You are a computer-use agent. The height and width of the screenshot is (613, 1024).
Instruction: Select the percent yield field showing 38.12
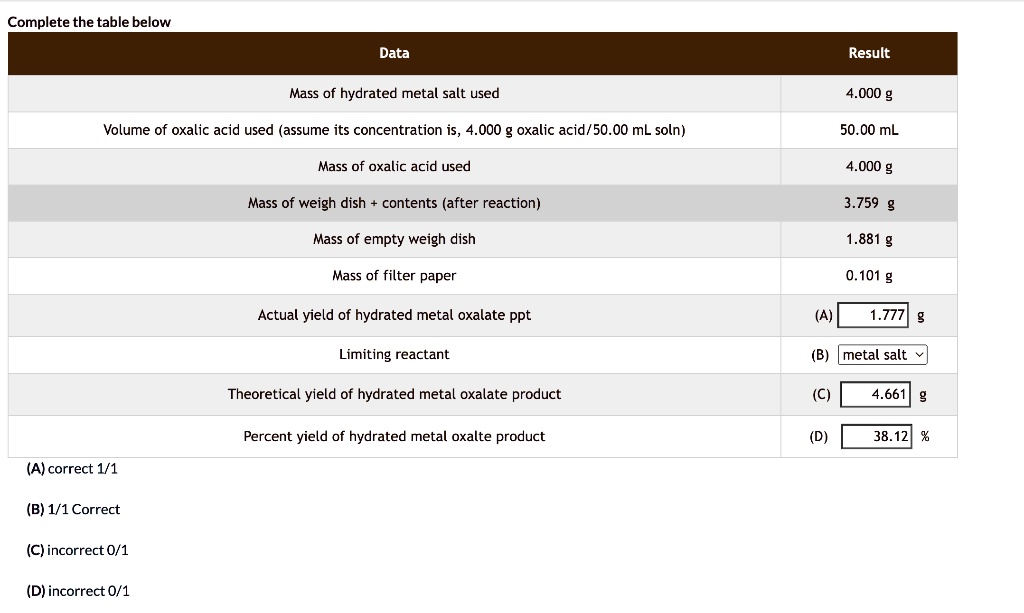(877, 436)
